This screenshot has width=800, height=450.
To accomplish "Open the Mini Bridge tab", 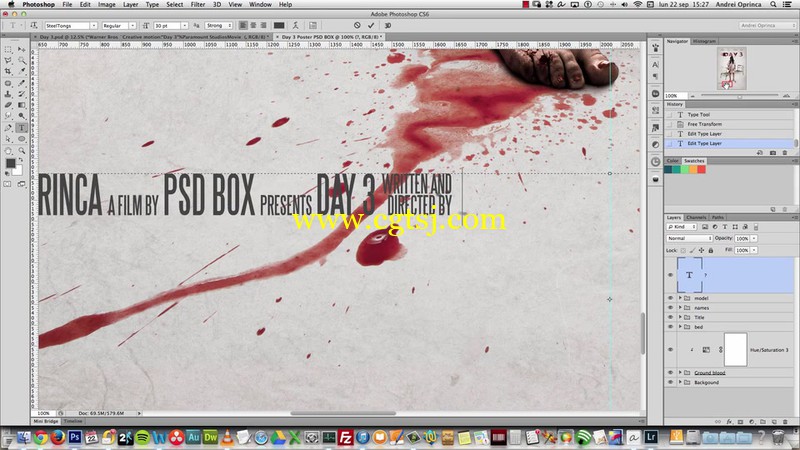I will point(46,421).
